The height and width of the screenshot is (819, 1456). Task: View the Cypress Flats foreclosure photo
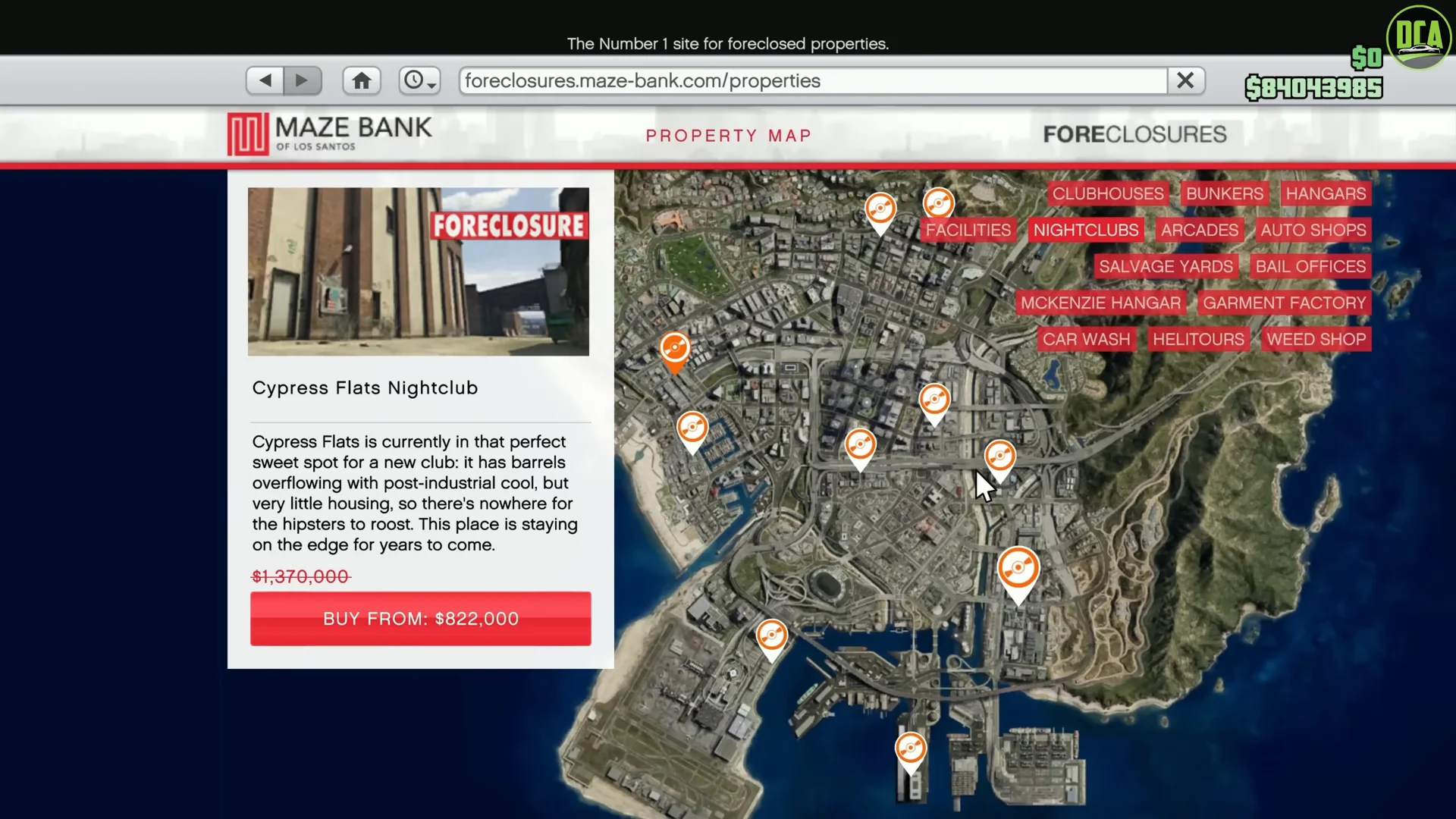[419, 271]
